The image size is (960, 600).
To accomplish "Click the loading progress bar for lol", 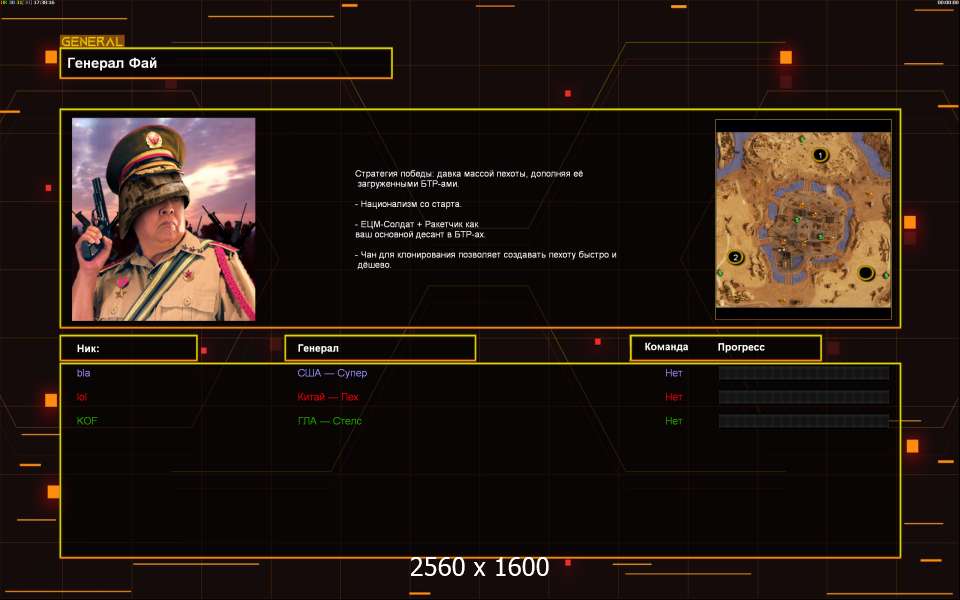I will pos(804,397).
